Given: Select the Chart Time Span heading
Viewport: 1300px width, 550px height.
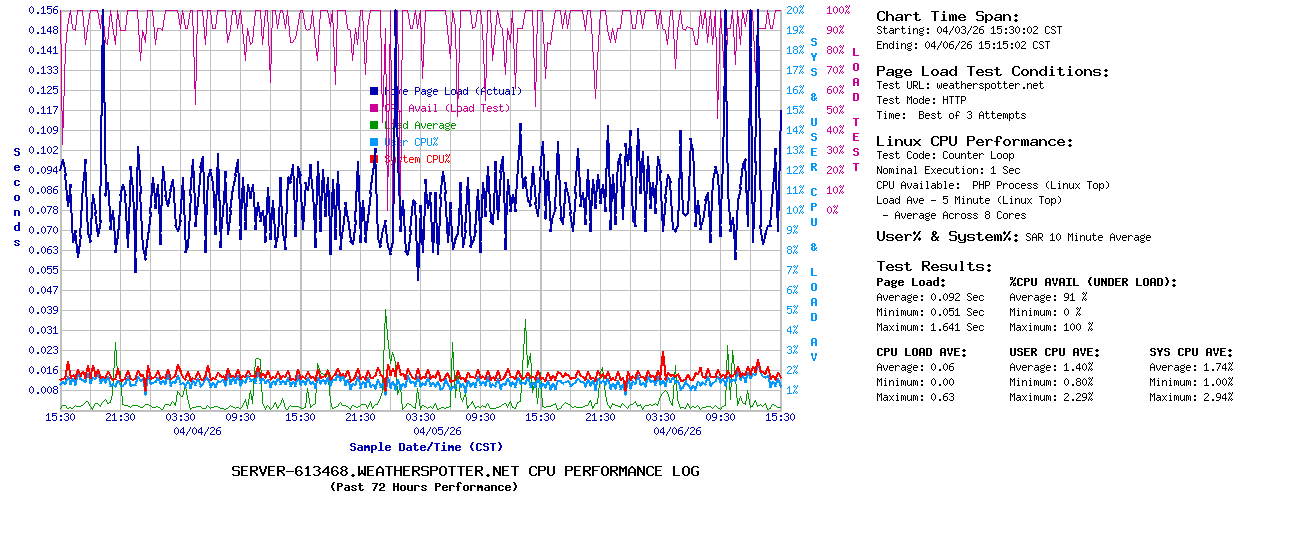Looking at the screenshot, I should pyautogui.click(x=947, y=16).
